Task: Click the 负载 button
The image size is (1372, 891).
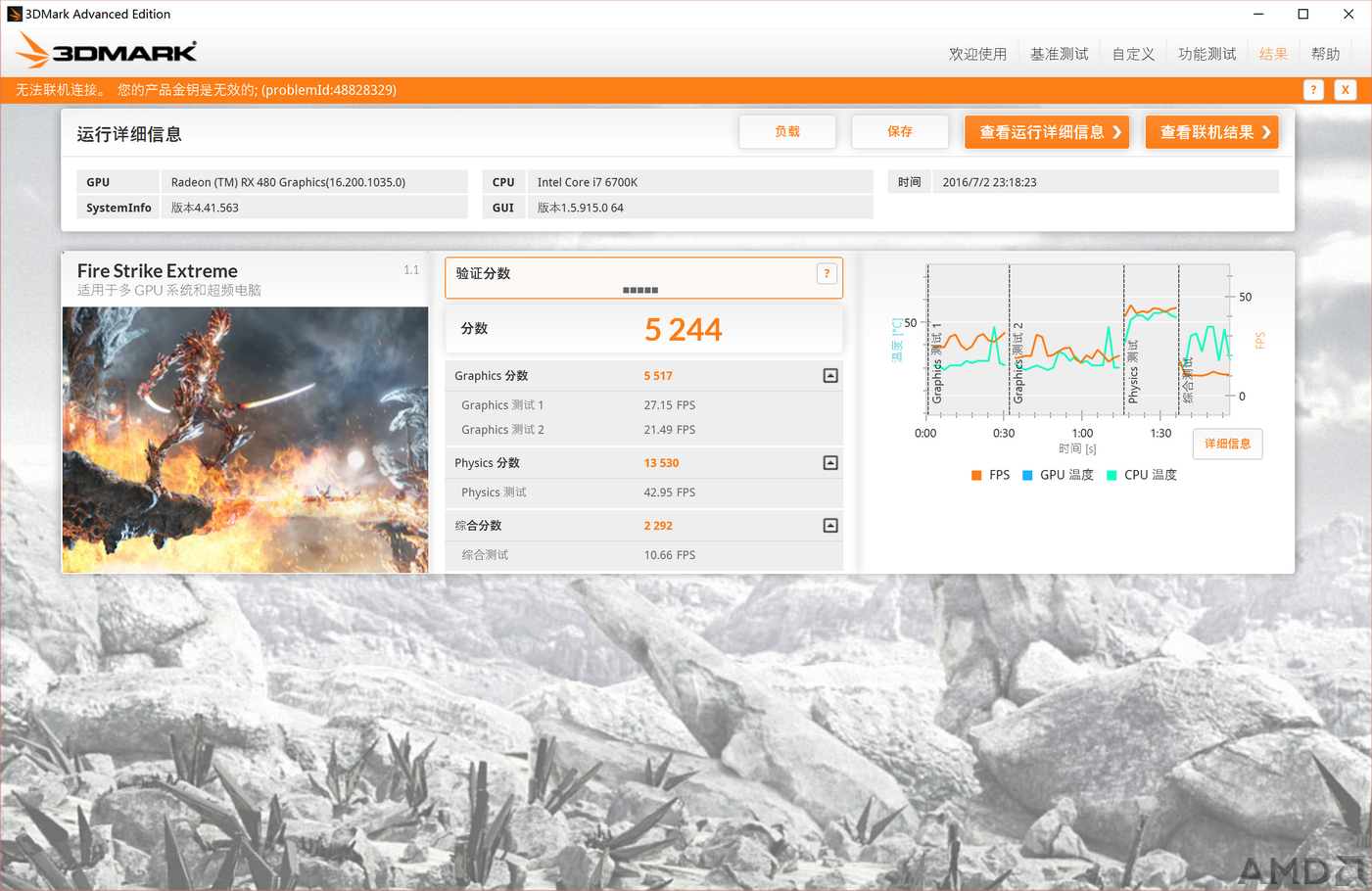Action: coord(787,131)
